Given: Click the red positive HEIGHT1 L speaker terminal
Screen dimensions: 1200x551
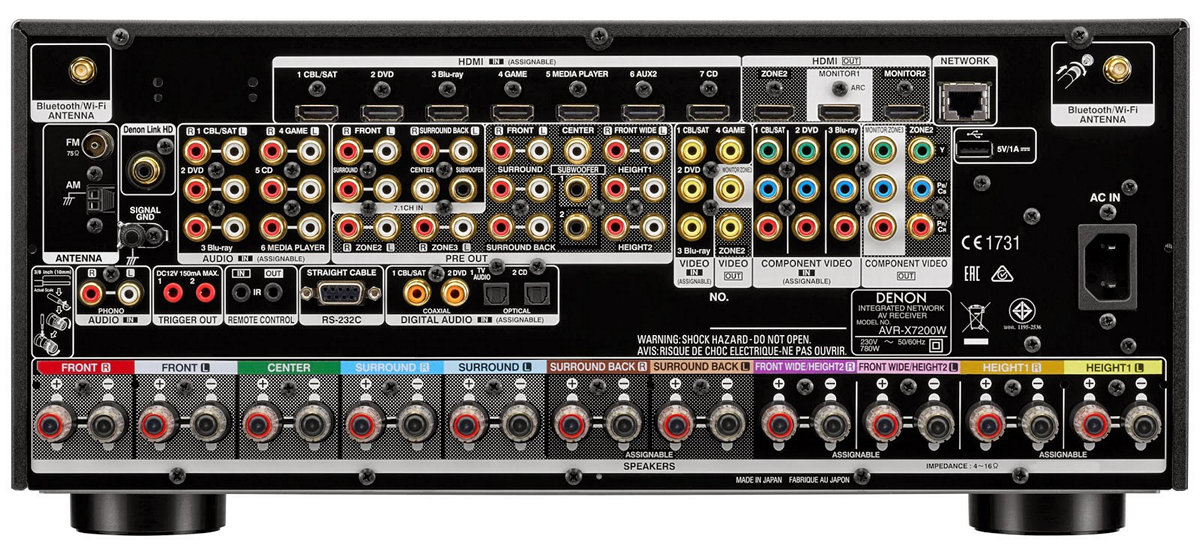Looking at the screenshot, I should pos(1089,426).
